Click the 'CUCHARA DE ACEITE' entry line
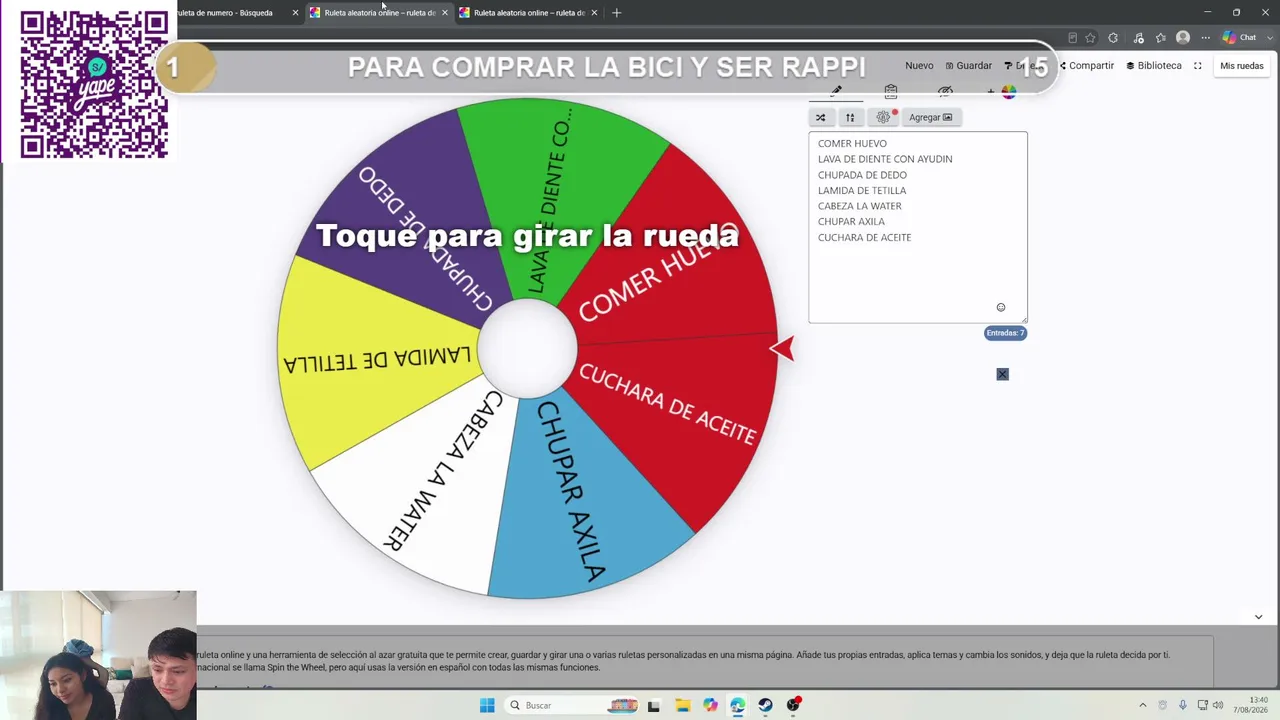The width and height of the screenshot is (1280, 720). [864, 238]
